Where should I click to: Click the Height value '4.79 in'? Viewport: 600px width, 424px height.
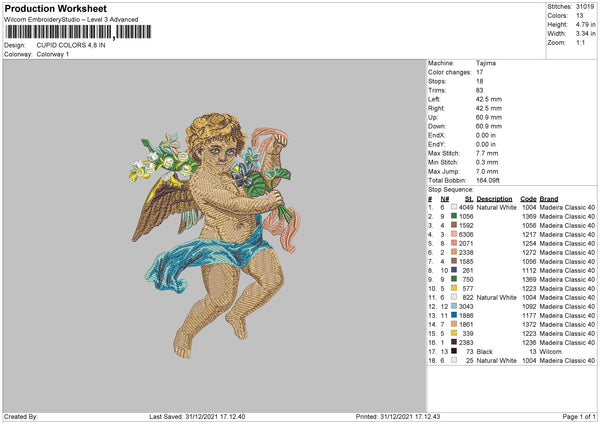(x=586, y=24)
